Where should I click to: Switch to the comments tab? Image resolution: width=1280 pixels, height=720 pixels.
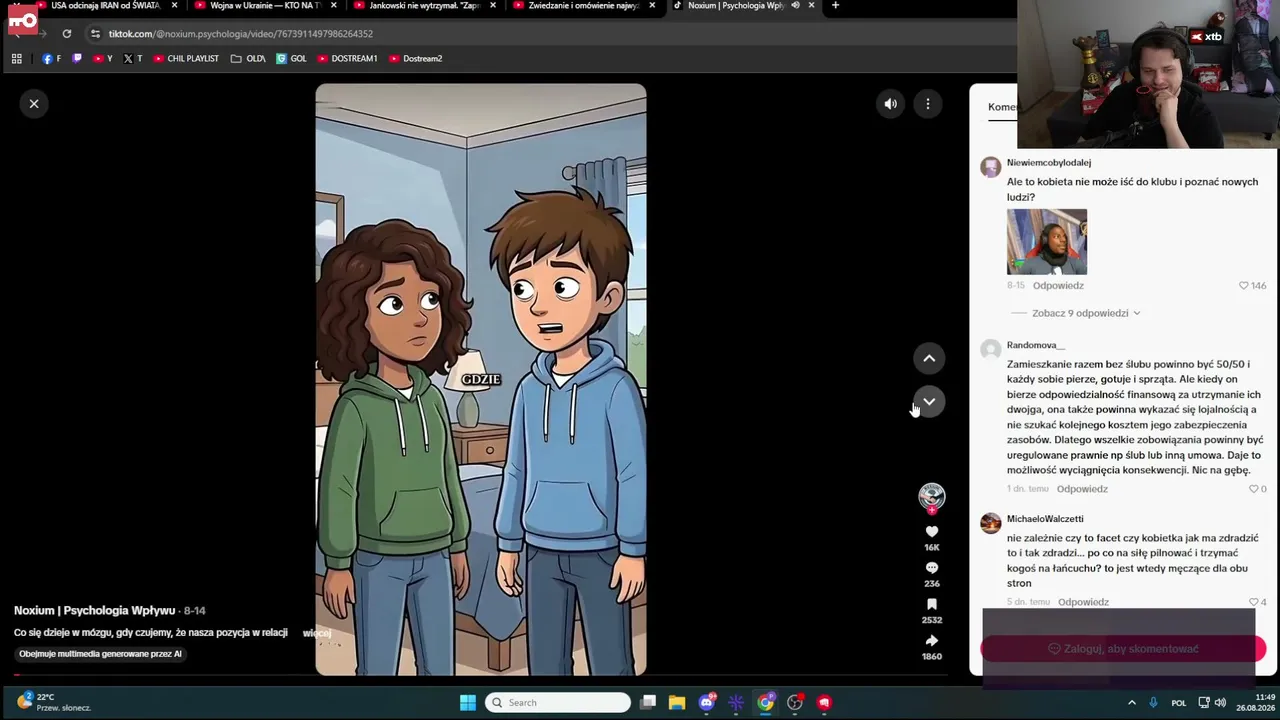pyautogui.click(x=1003, y=107)
